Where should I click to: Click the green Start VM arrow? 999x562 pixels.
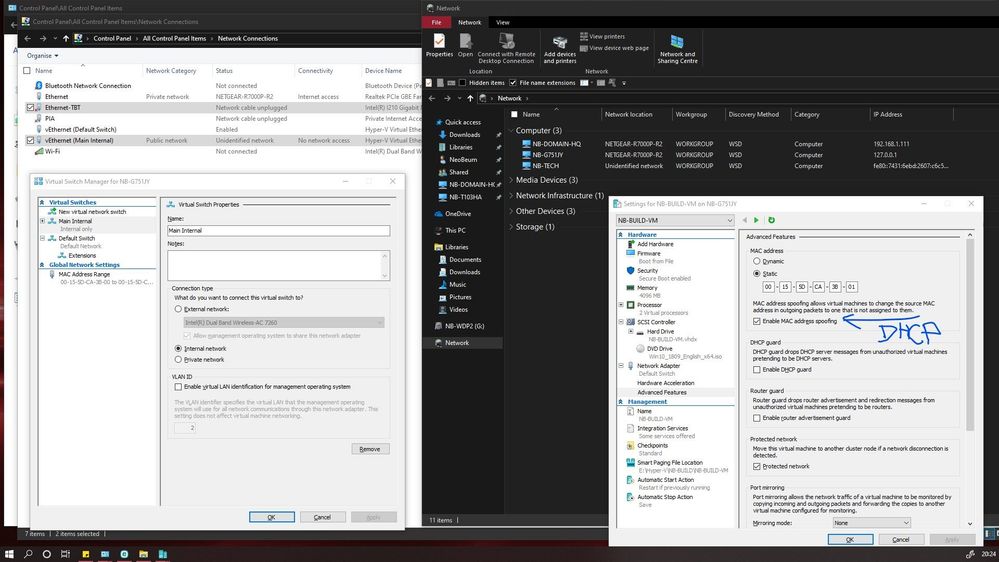click(x=756, y=220)
